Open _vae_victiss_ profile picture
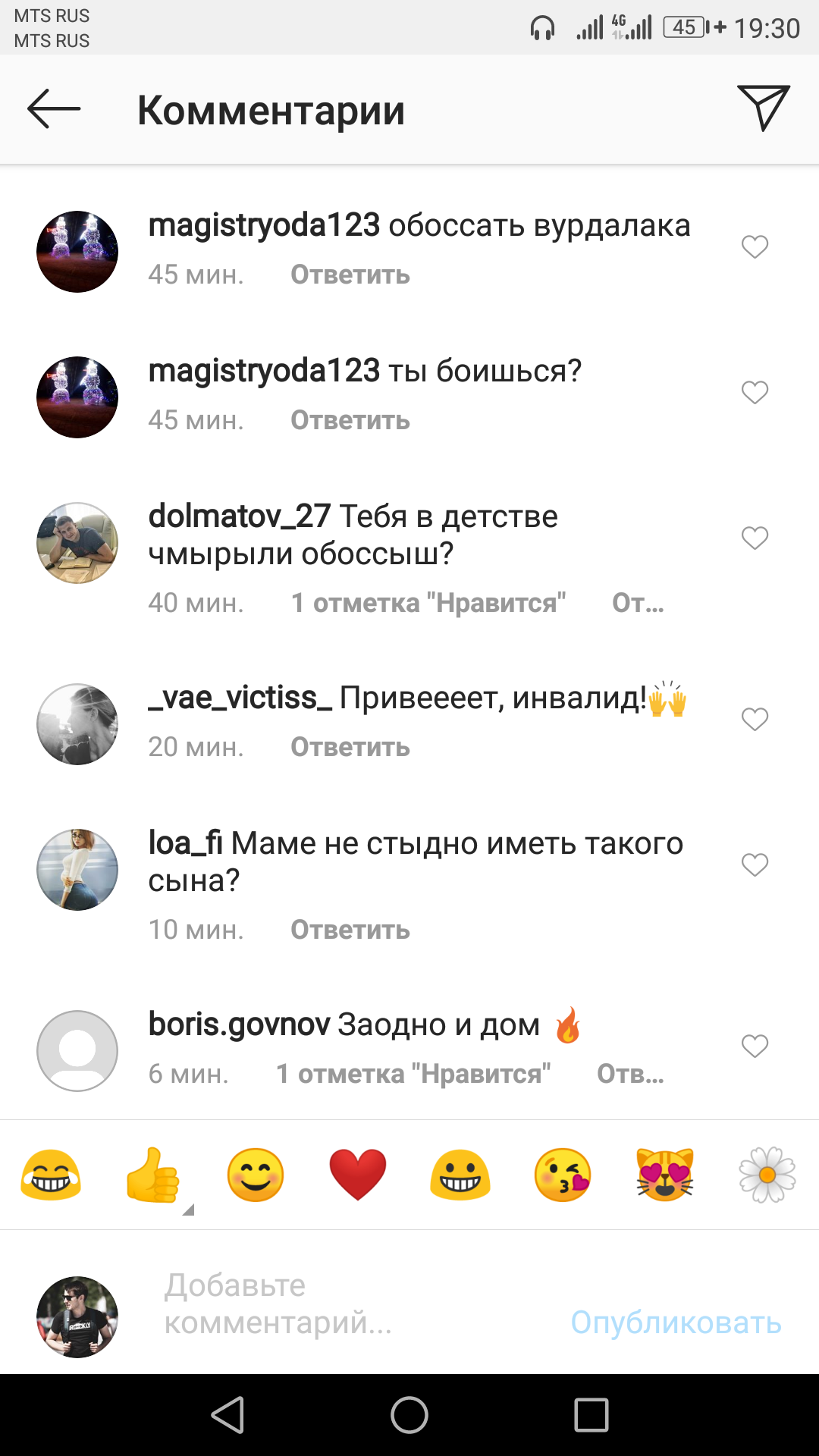 pos(77,724)
